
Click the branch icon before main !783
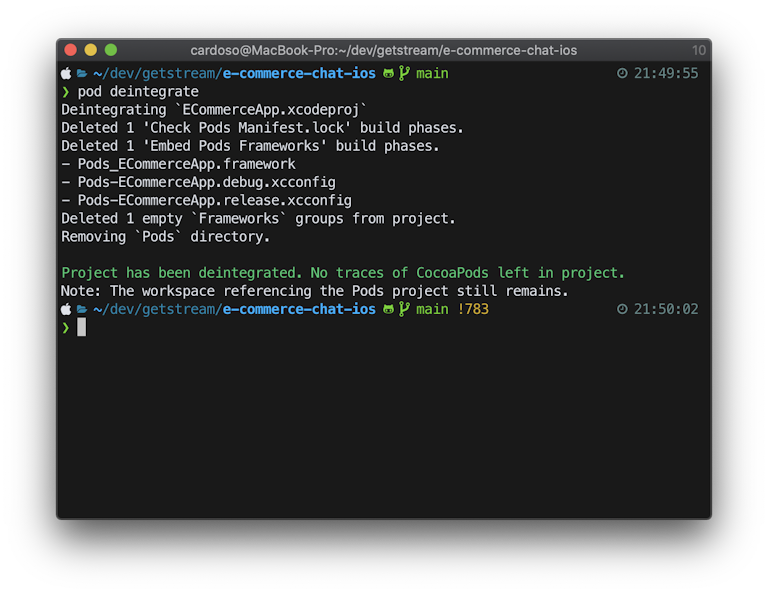click(x=404, y=309)
